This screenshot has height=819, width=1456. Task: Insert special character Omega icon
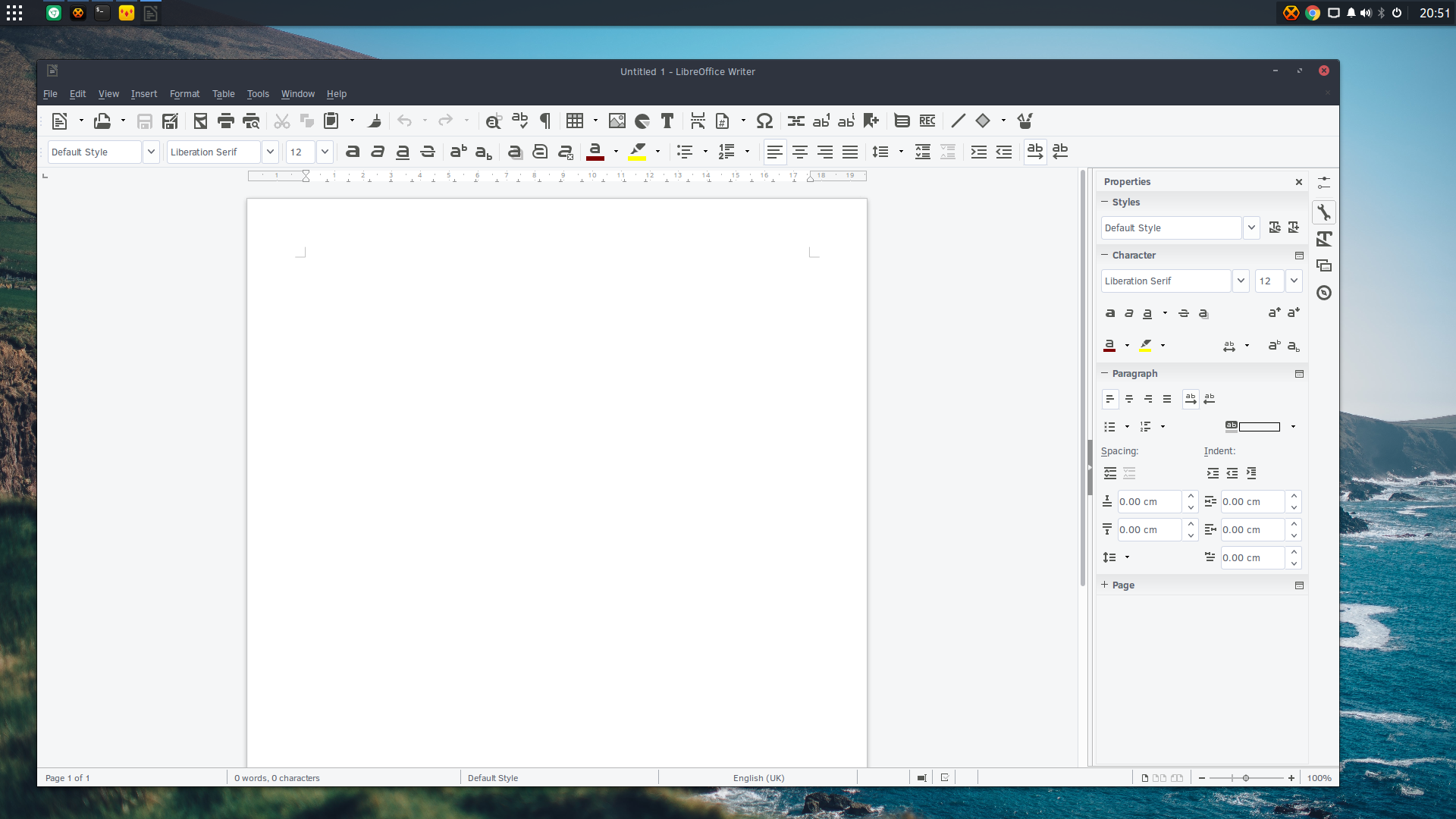pyautogui.click(x=764, y=121)
